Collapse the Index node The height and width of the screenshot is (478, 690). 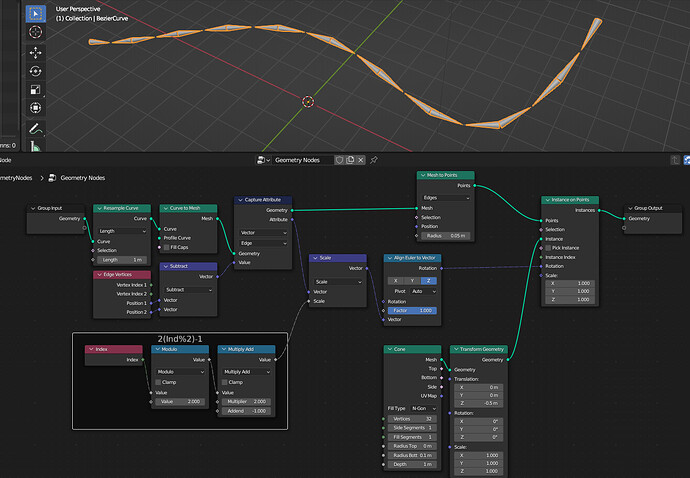tap(91, 349)
